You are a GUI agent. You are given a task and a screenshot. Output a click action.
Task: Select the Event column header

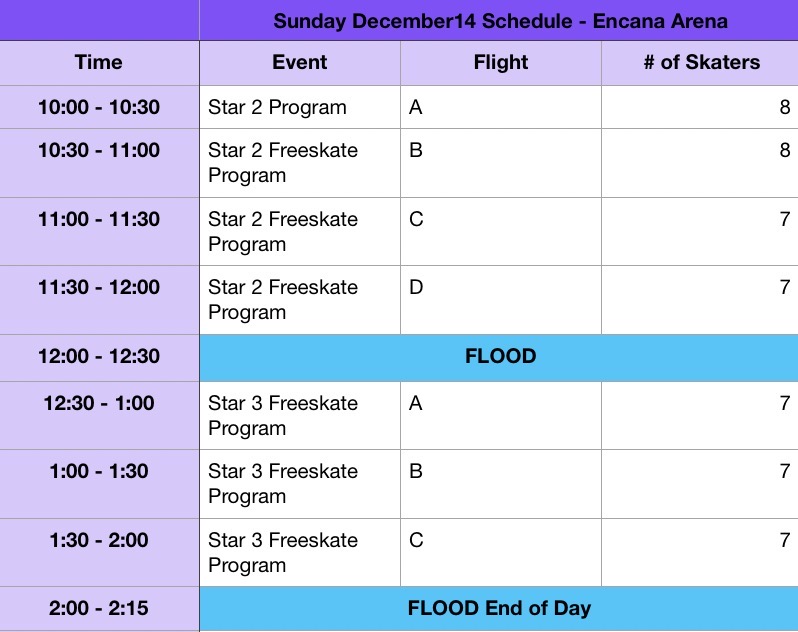click(300, 62)
